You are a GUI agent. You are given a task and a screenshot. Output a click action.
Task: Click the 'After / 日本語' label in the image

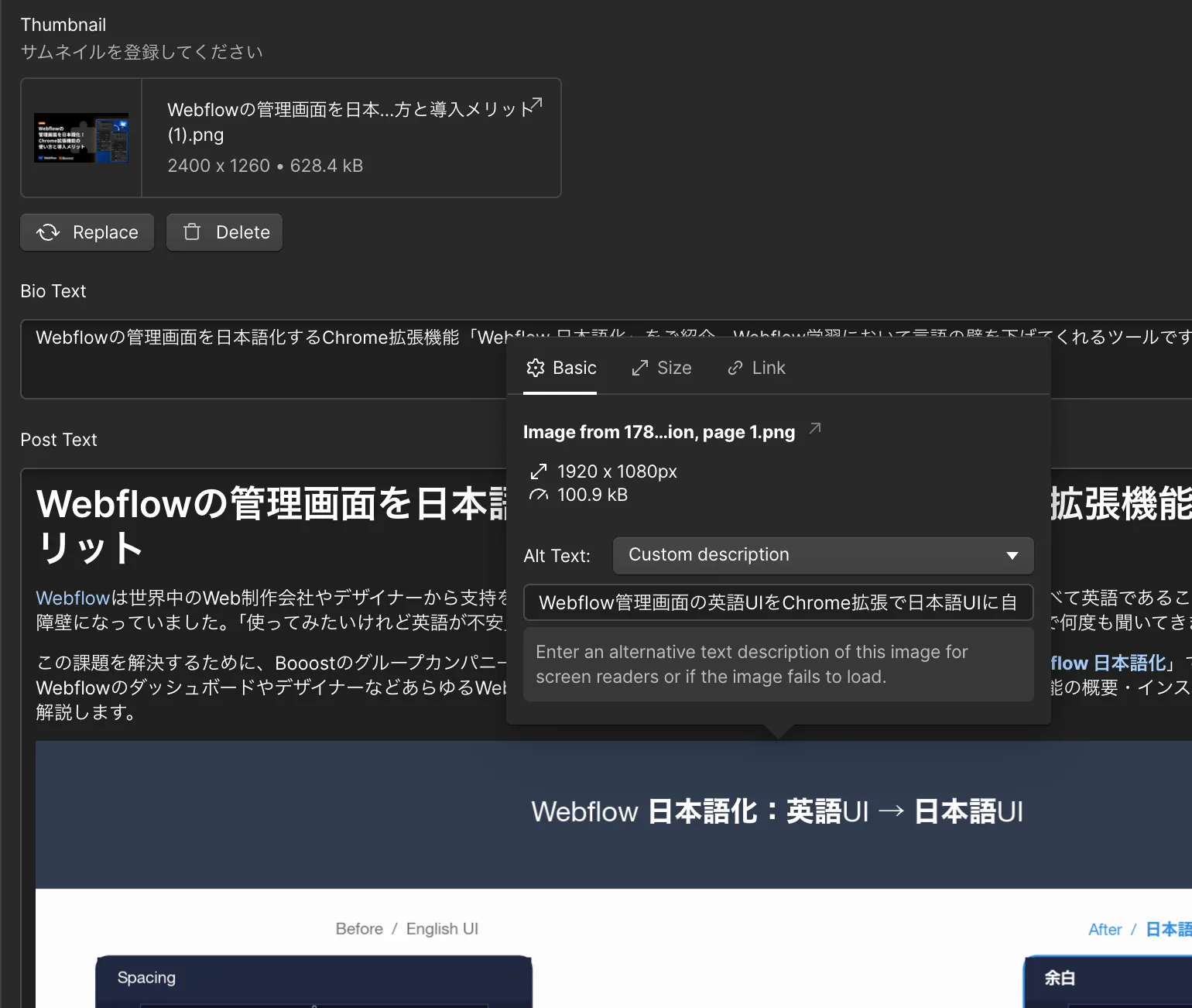click(x=1139, y=929)
